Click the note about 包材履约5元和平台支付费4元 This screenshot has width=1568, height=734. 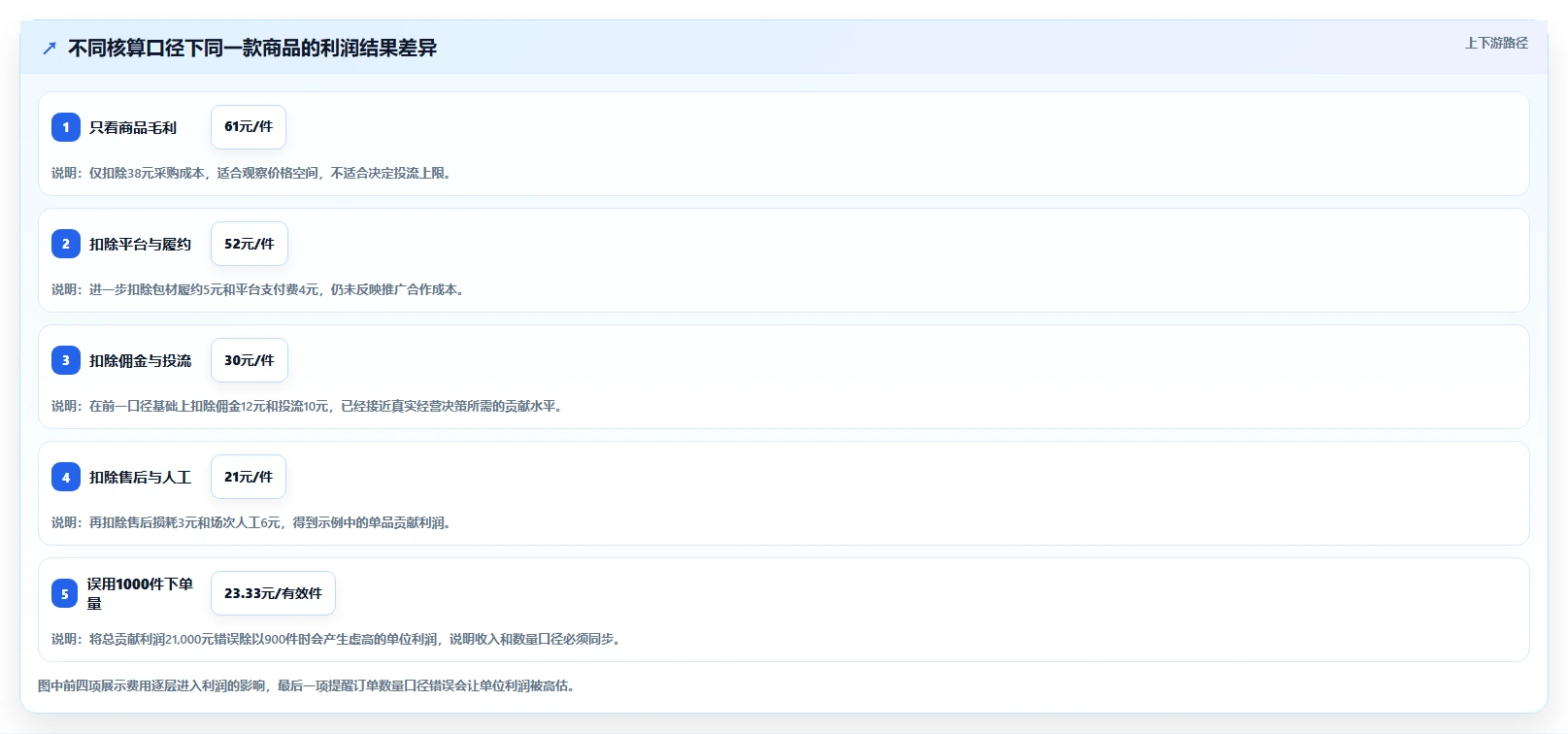coord(259,289)
